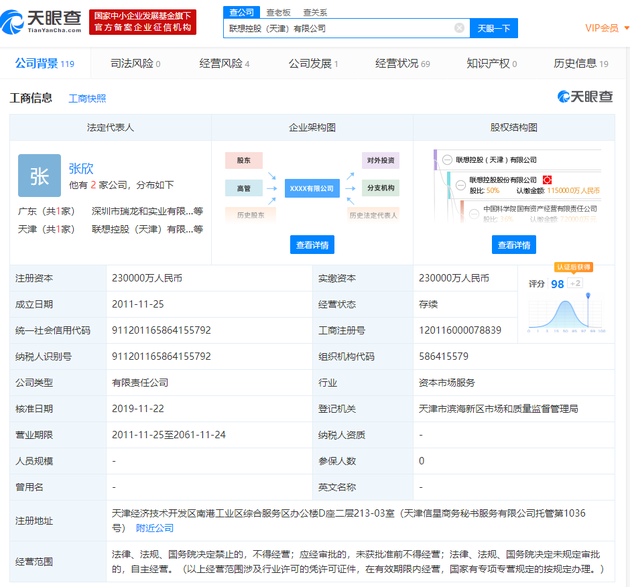Open the 附近公司 link by the address
The height and width of the screenshot is (587, 630).
pos(155,528)
